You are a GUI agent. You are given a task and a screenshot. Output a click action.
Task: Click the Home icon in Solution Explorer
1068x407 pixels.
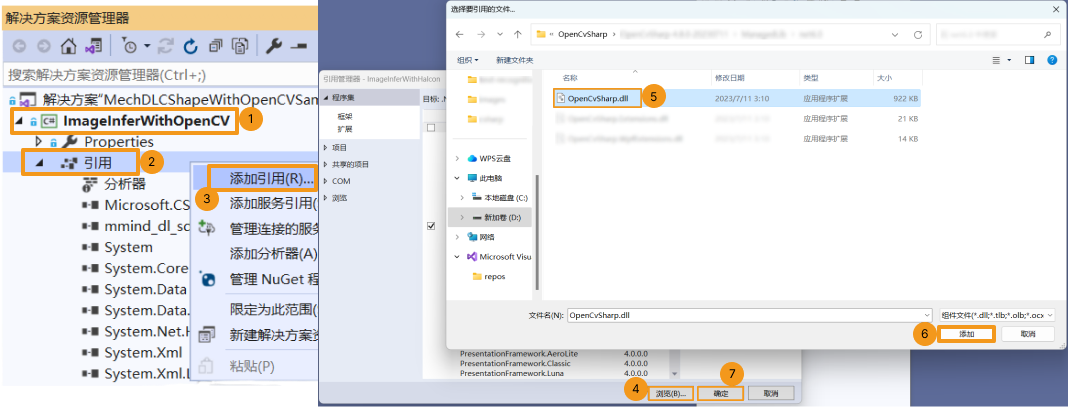point(68,46)
